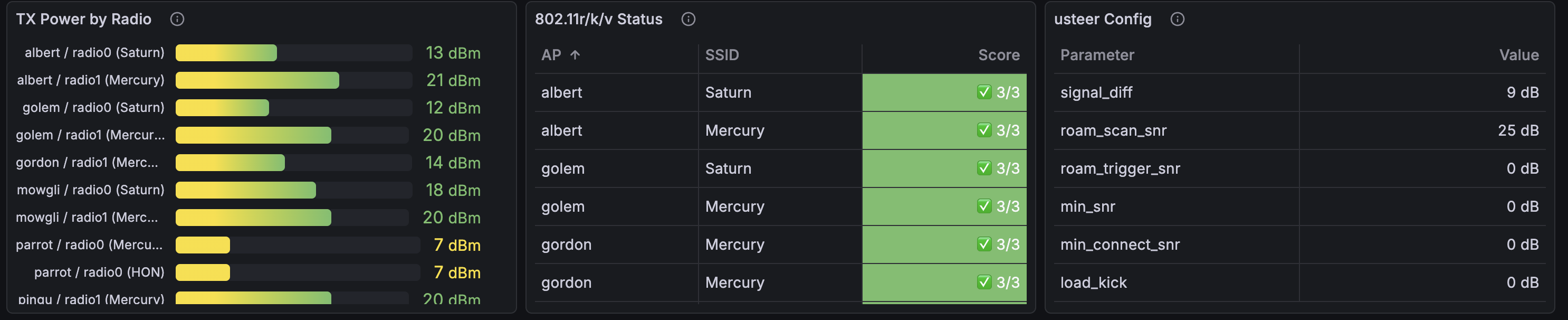This screenshot has width=1568, height=320.
Task: Click the info icon beside 802.11r/k/v Status
Action: 687,19
